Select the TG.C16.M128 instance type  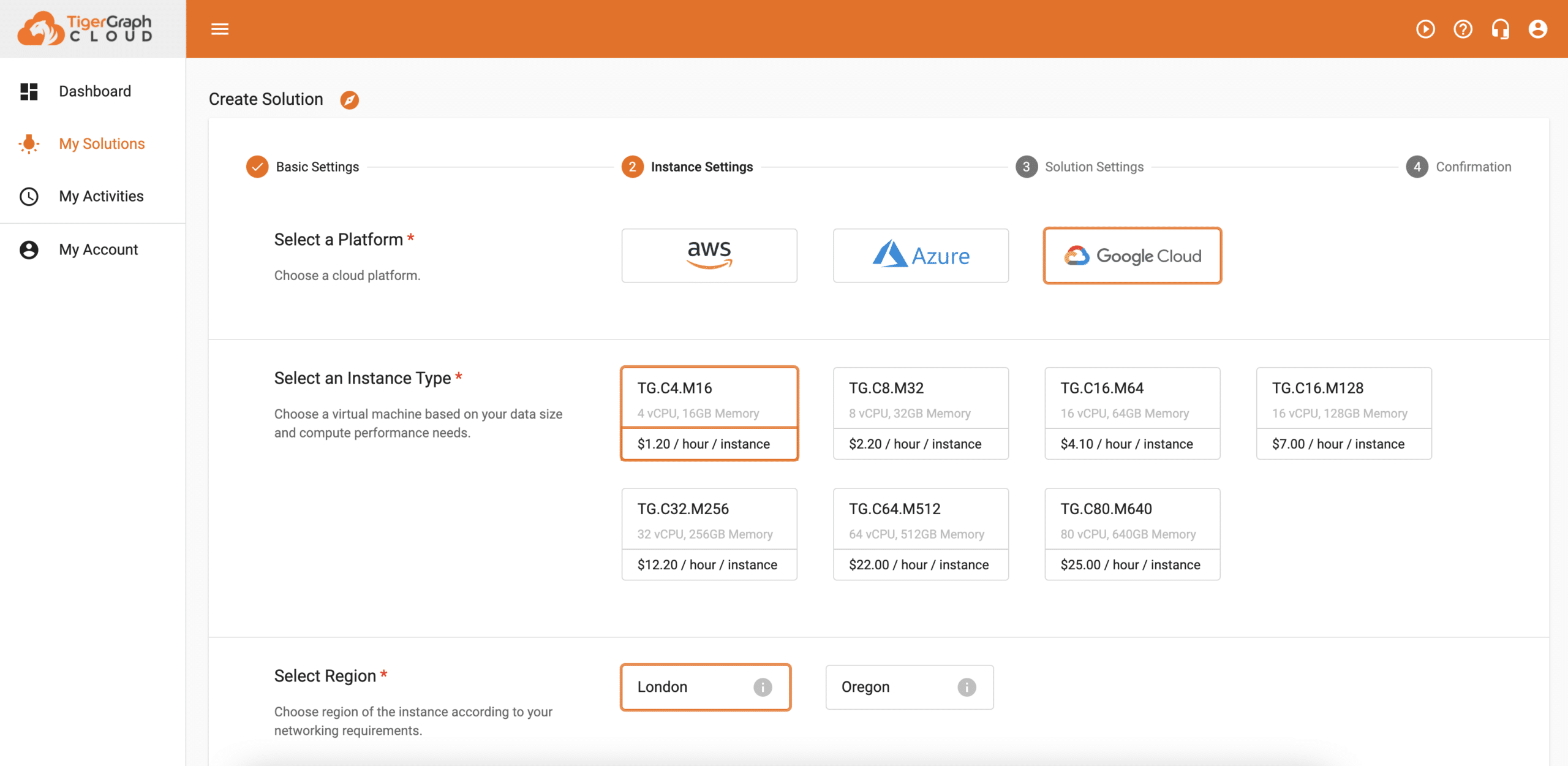[1344, 414]
